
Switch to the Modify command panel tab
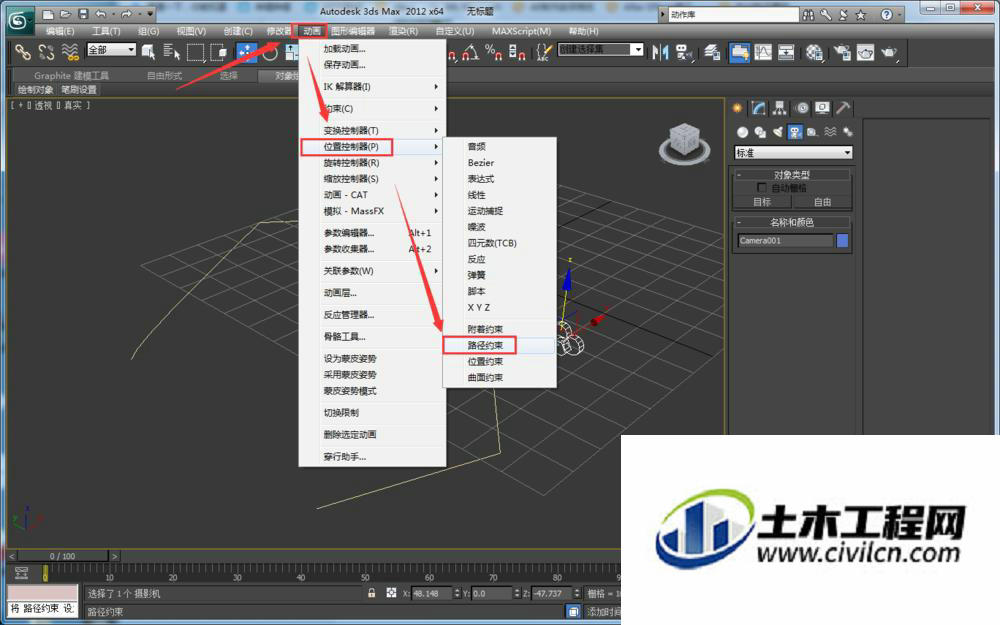pyautogui.click(x=758, y=108)
